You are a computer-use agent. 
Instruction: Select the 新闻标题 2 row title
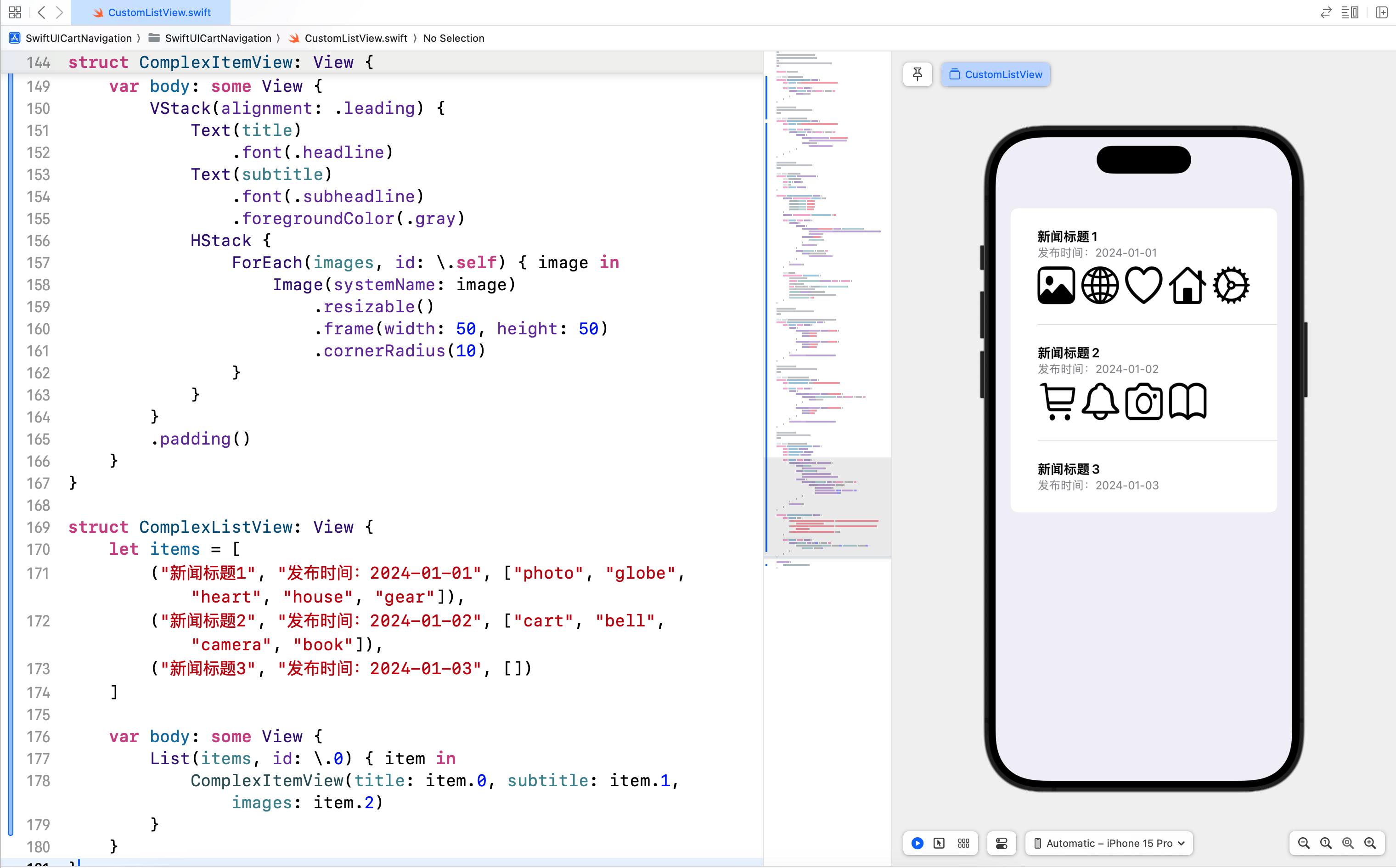[1068, 353]
